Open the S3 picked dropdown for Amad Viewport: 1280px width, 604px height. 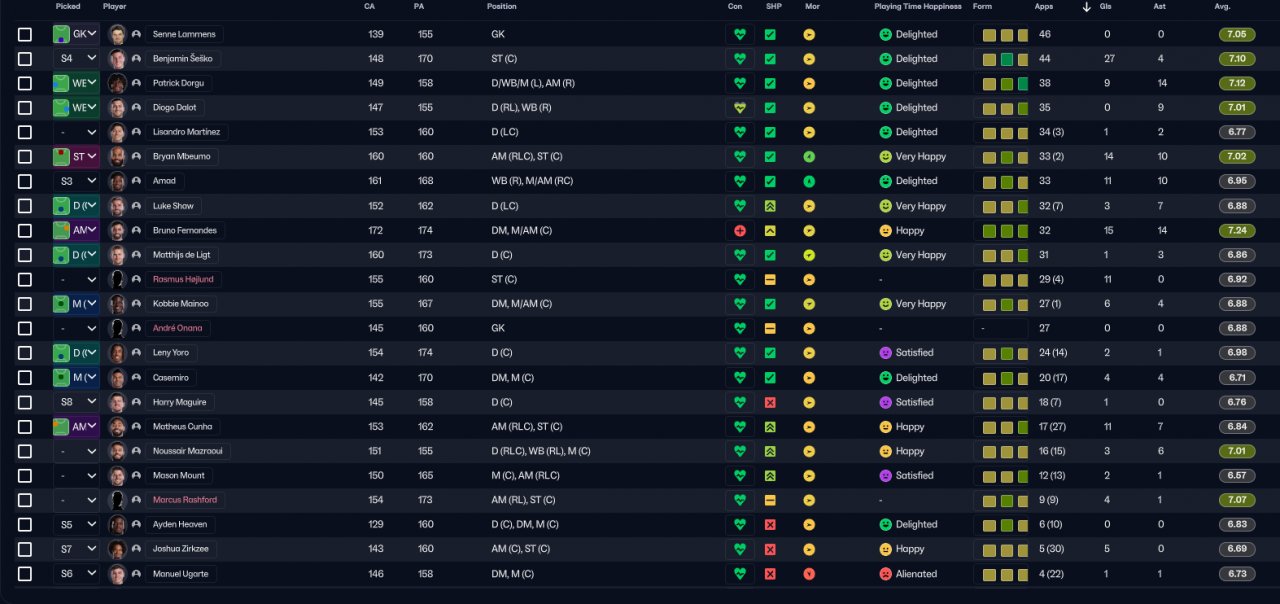click(76, 181)
